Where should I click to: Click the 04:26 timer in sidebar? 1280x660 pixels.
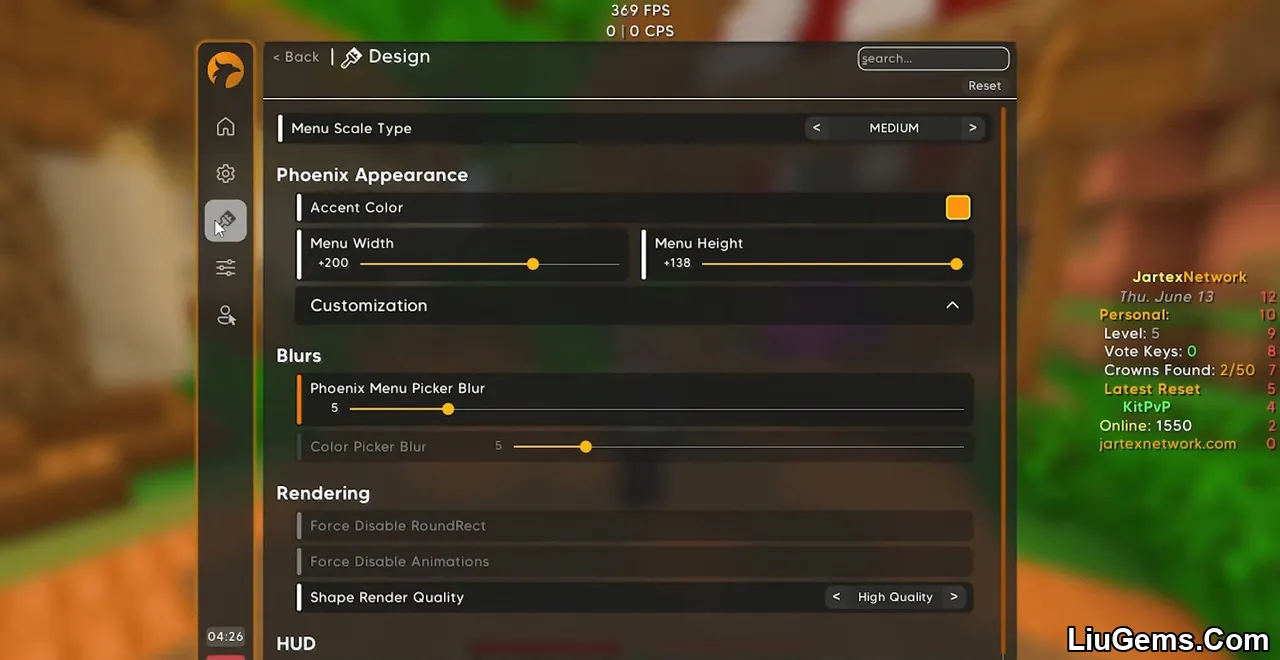tap(226, 636)
